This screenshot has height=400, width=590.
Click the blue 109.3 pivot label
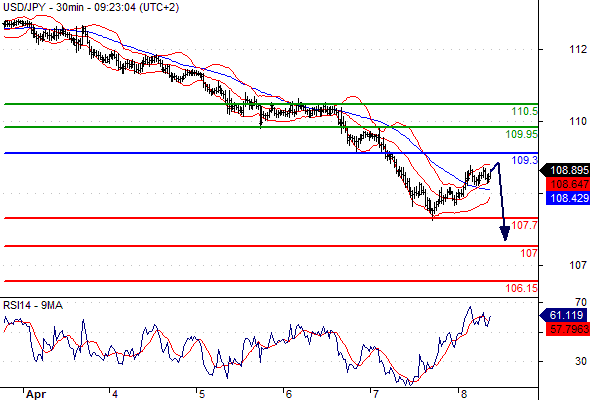tap(525, 160)
